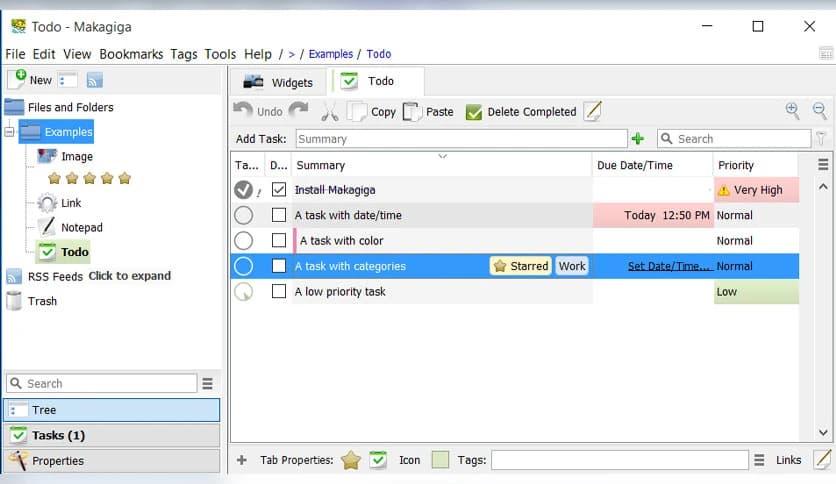The height and width of the screenshot is (484, 836).
Task: Click the Paste toolbar button
Action: (428, 111)
